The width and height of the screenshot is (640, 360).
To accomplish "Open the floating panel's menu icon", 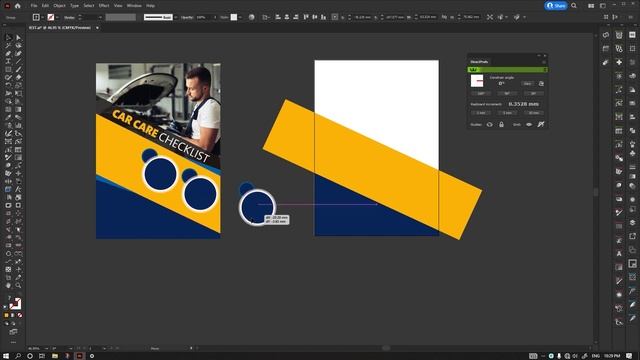I will click(x=544, y=62).
